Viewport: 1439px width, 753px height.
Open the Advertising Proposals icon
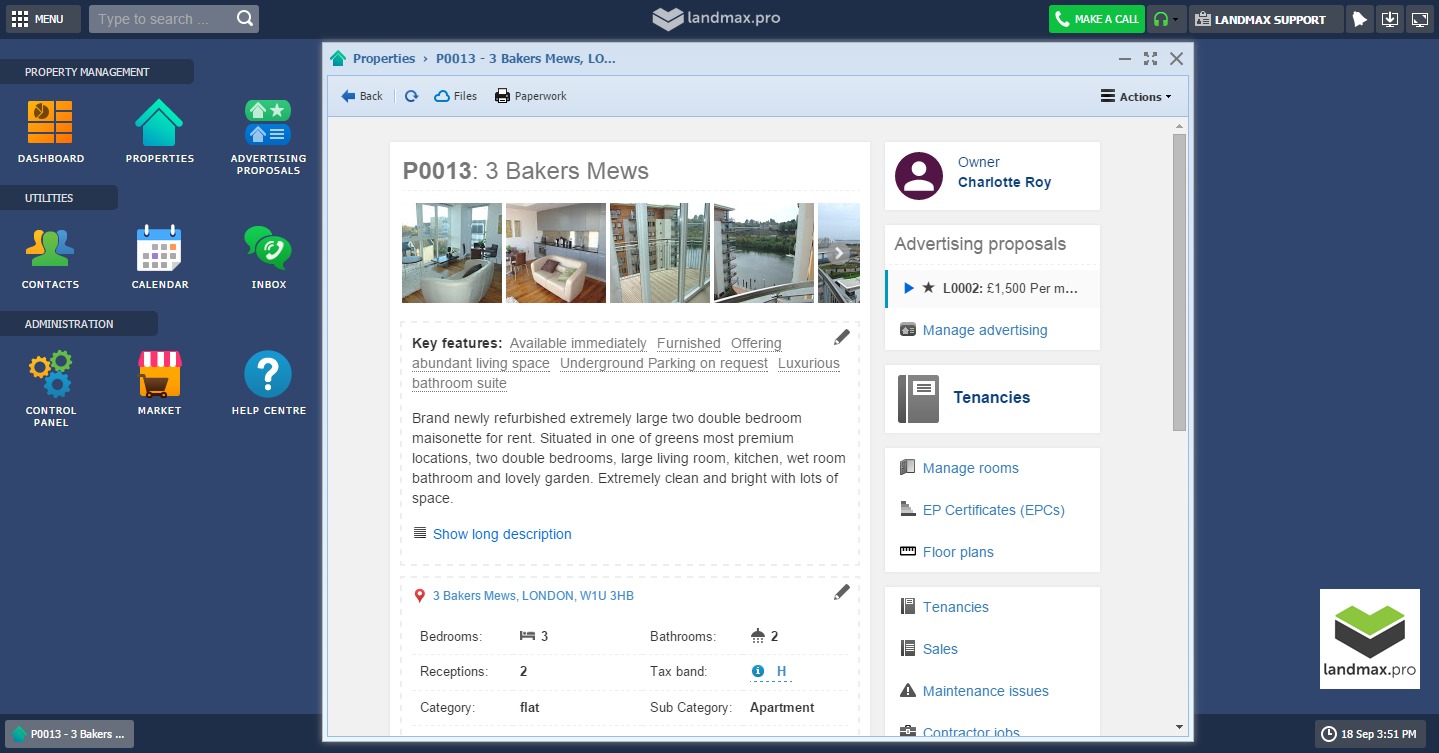pos(268,124)
